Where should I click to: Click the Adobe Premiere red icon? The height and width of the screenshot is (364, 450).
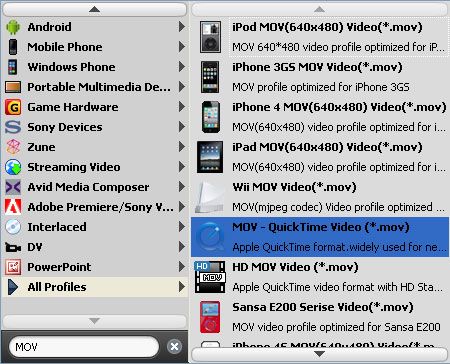13,207
